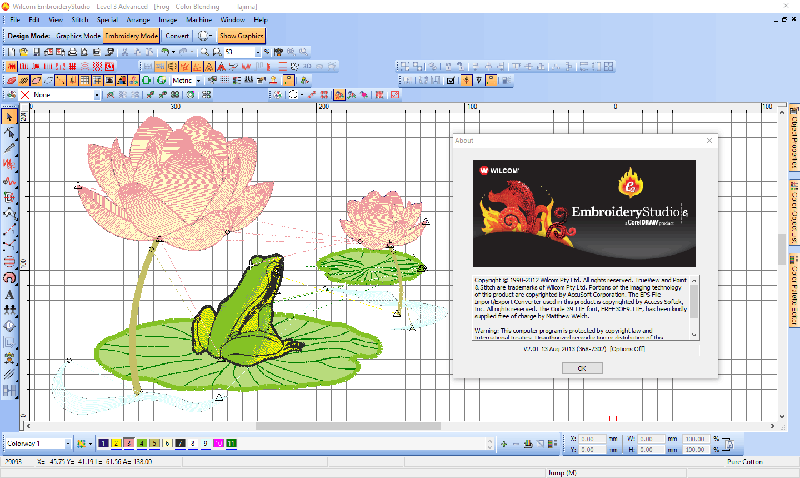Open the palette icon dropdown beside Colorway

[90, 444]
